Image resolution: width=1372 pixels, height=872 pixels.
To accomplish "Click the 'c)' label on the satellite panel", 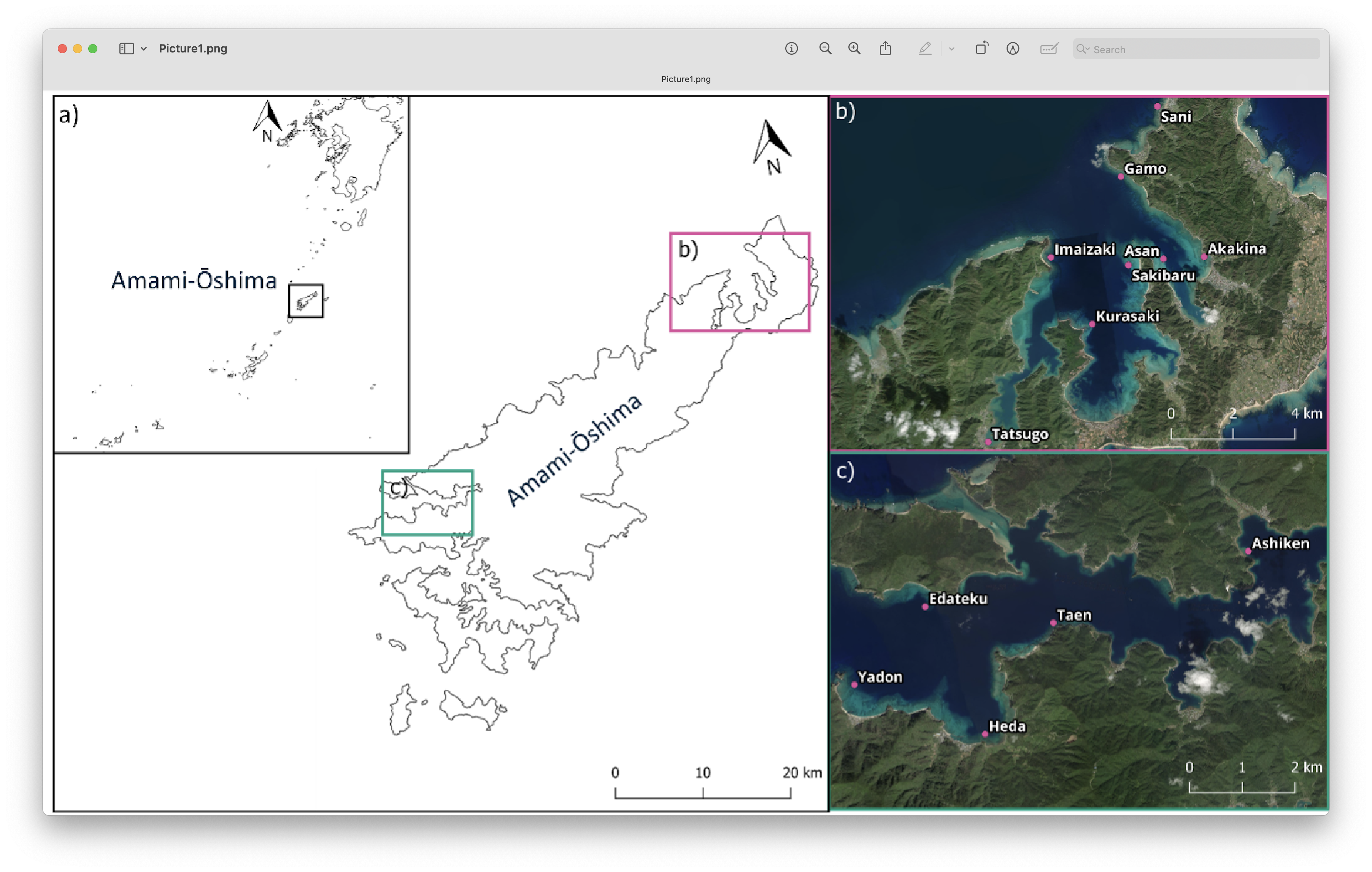I will pos(846,472).
